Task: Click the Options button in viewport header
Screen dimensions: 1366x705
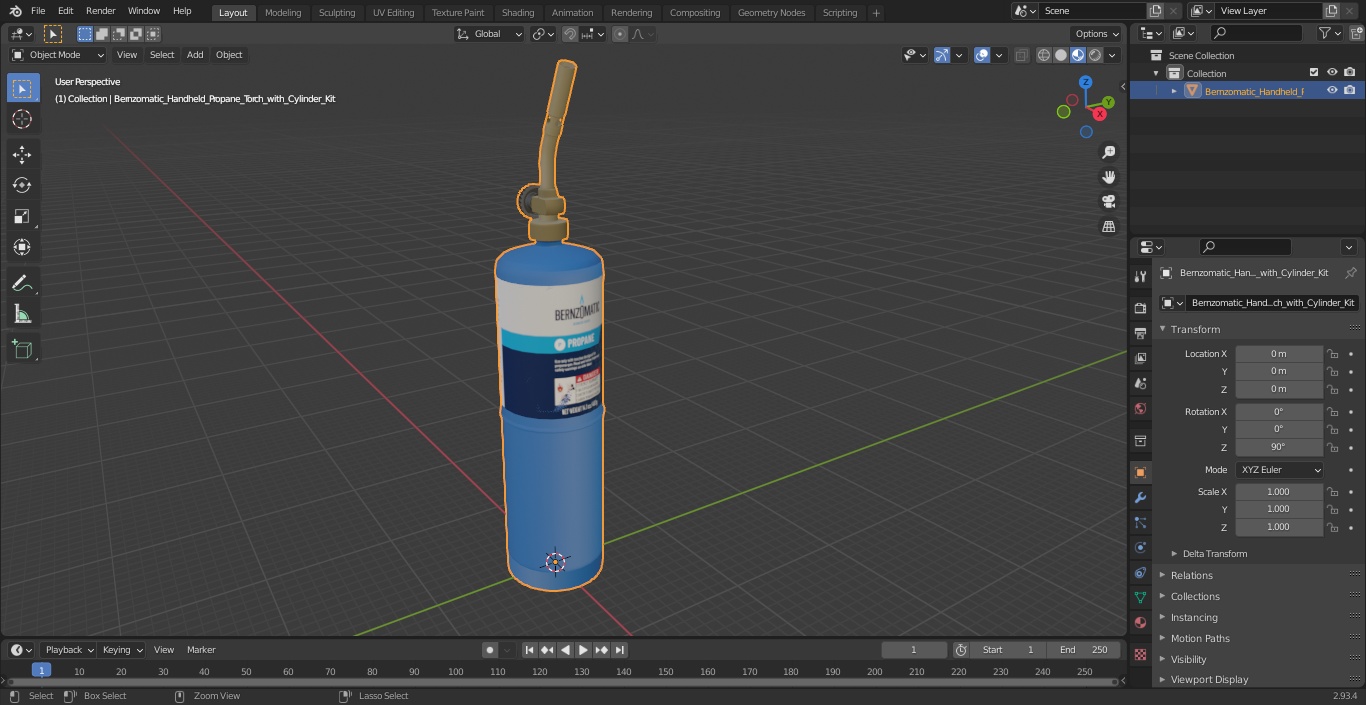Action: point(1097,34)
